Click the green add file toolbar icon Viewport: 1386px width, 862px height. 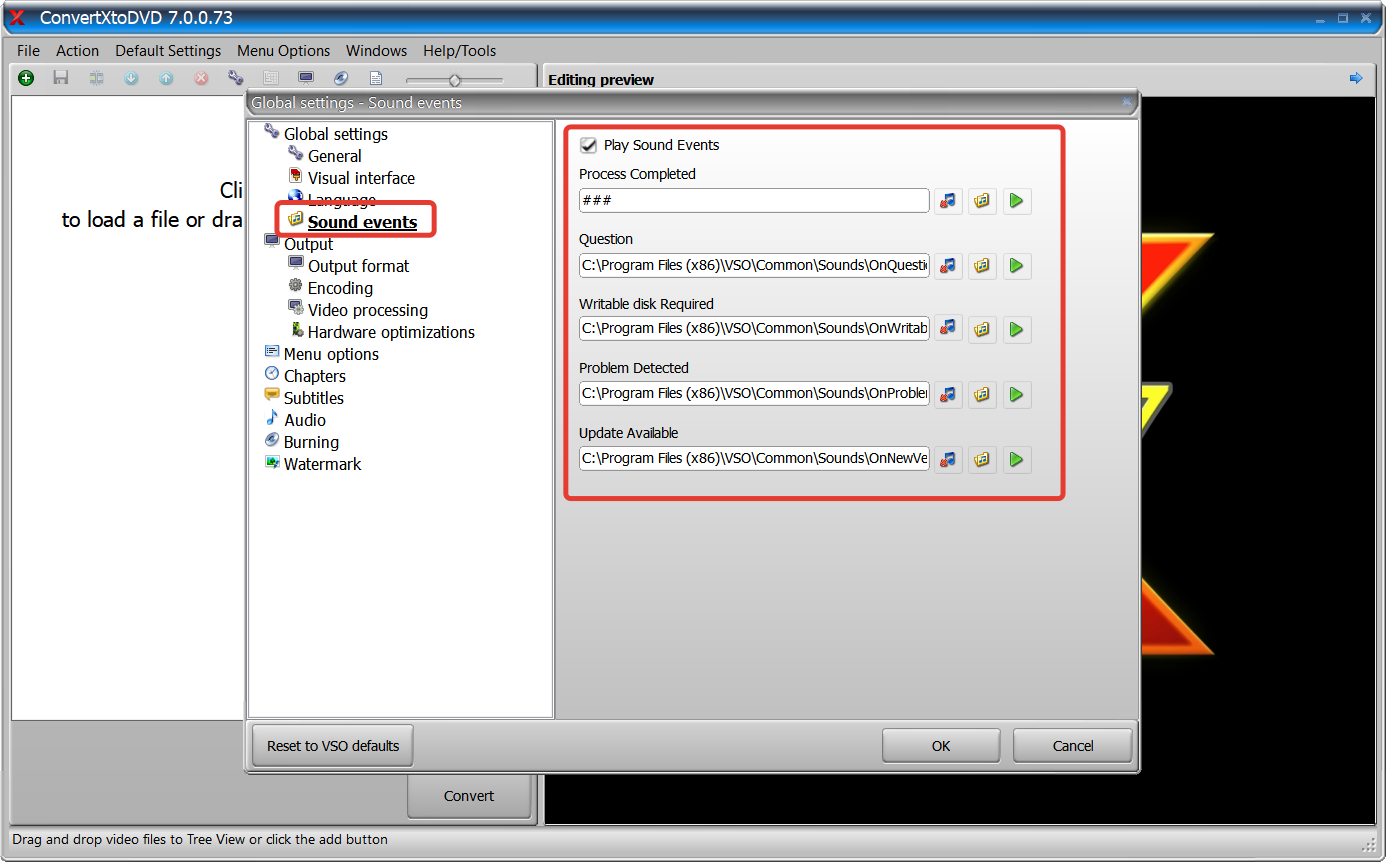[26, 78]
